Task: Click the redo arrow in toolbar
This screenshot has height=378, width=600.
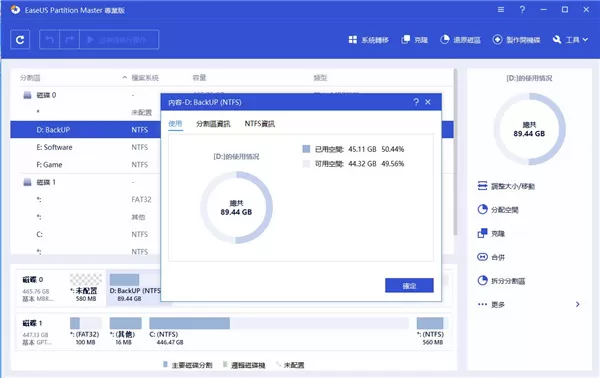Action: [69, 40]
